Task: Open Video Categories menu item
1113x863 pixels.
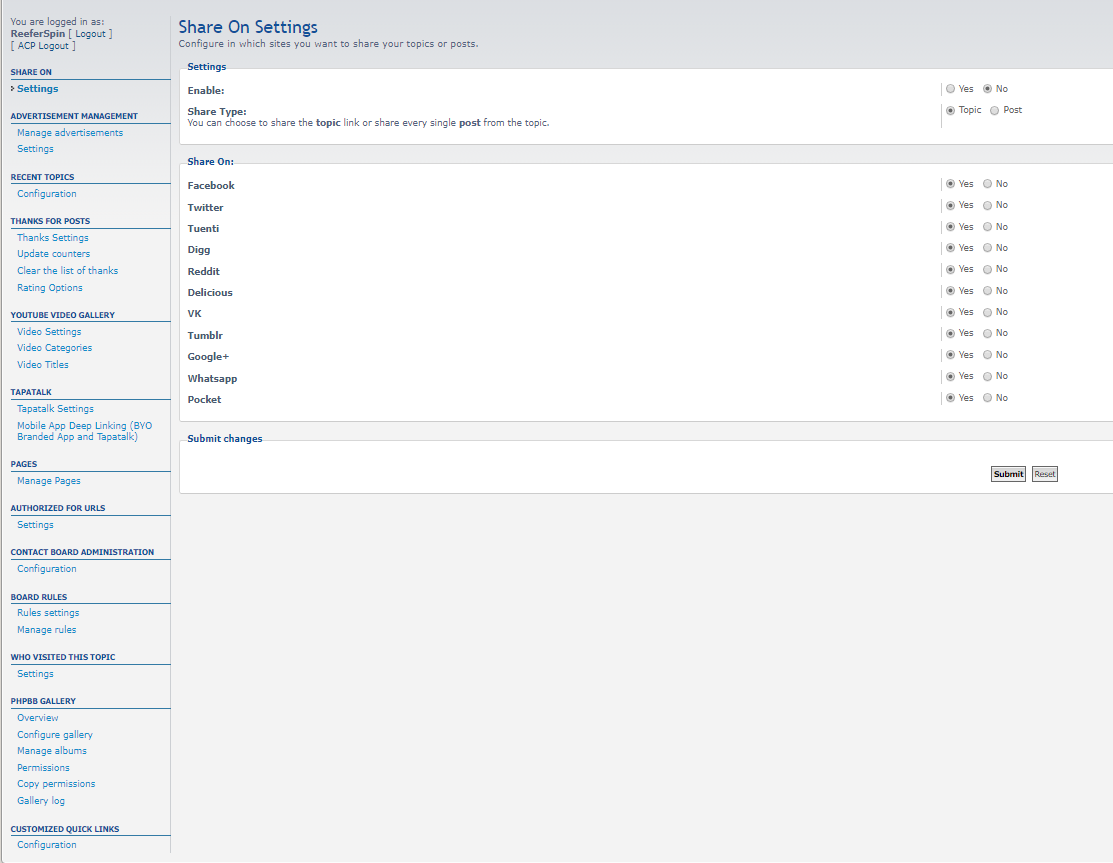Action: pyautogui.click(x=54, y=348)
